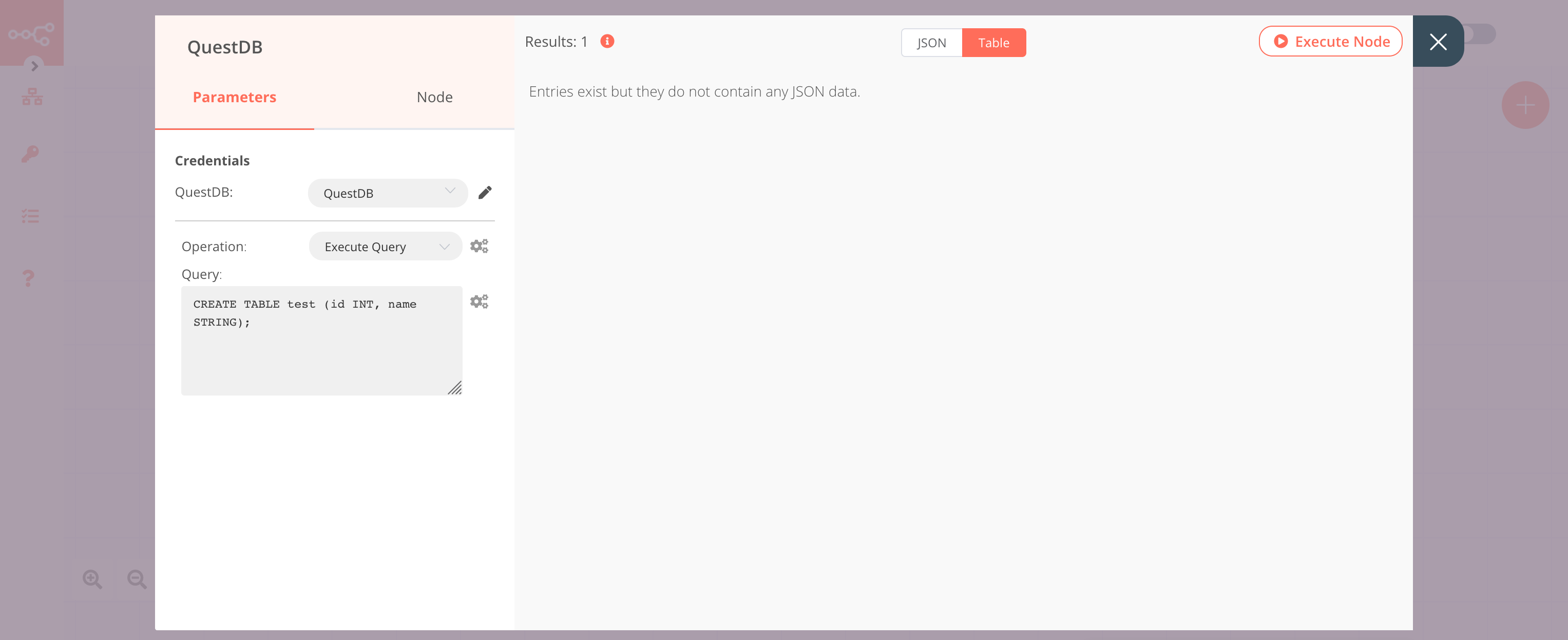Open the Query parameter gear options
Screen dimensions: 1568x640
pyautogui.click(x=479, y=300)
